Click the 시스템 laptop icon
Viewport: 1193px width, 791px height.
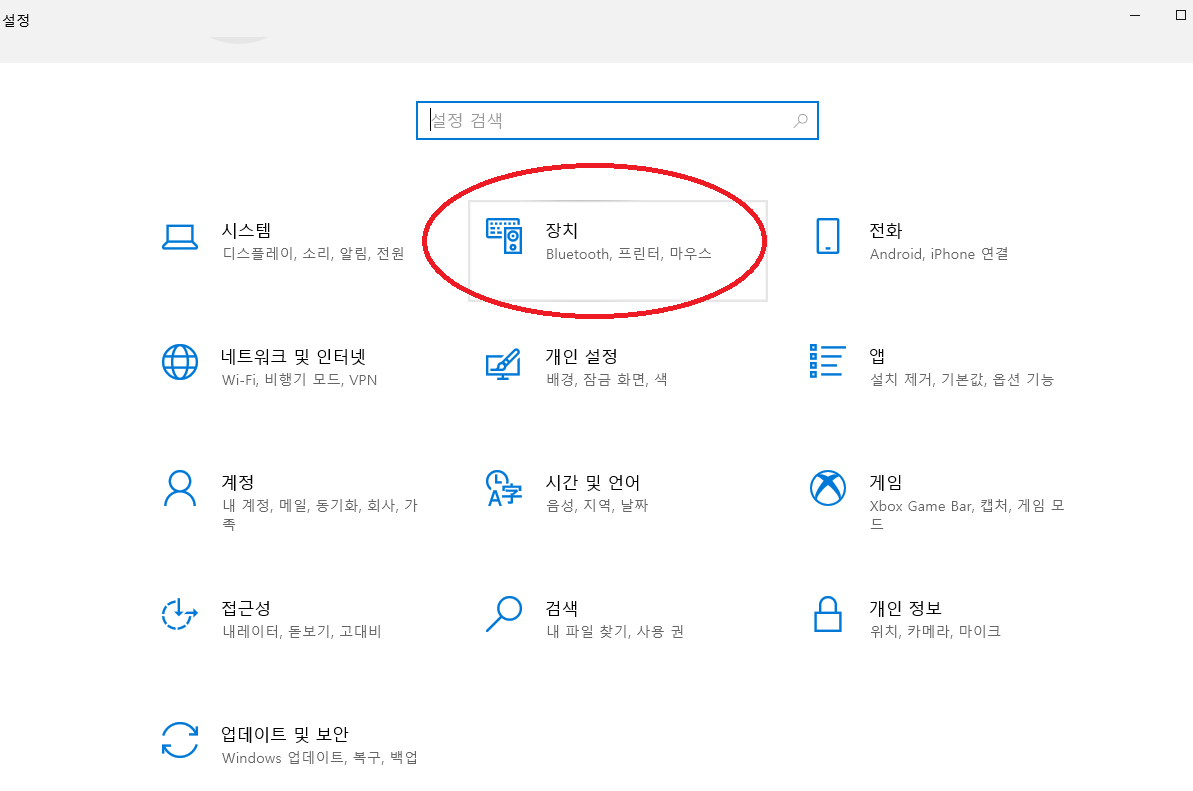pos(180,237)
